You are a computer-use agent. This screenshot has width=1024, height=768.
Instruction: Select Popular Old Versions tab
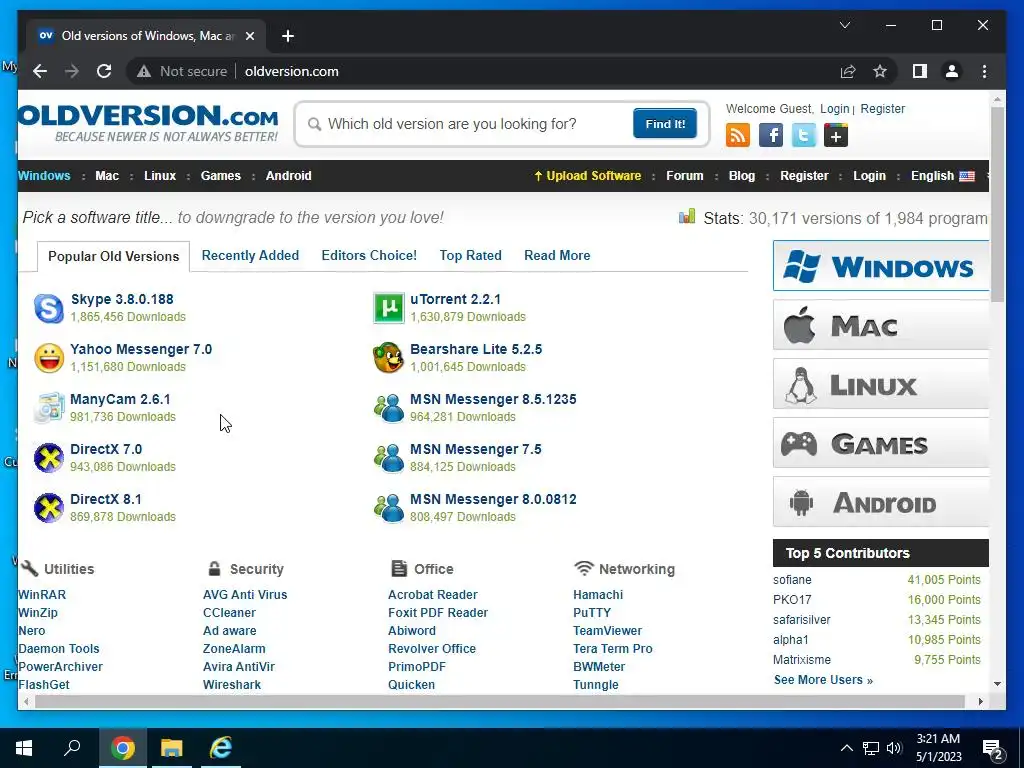(114, 256)
